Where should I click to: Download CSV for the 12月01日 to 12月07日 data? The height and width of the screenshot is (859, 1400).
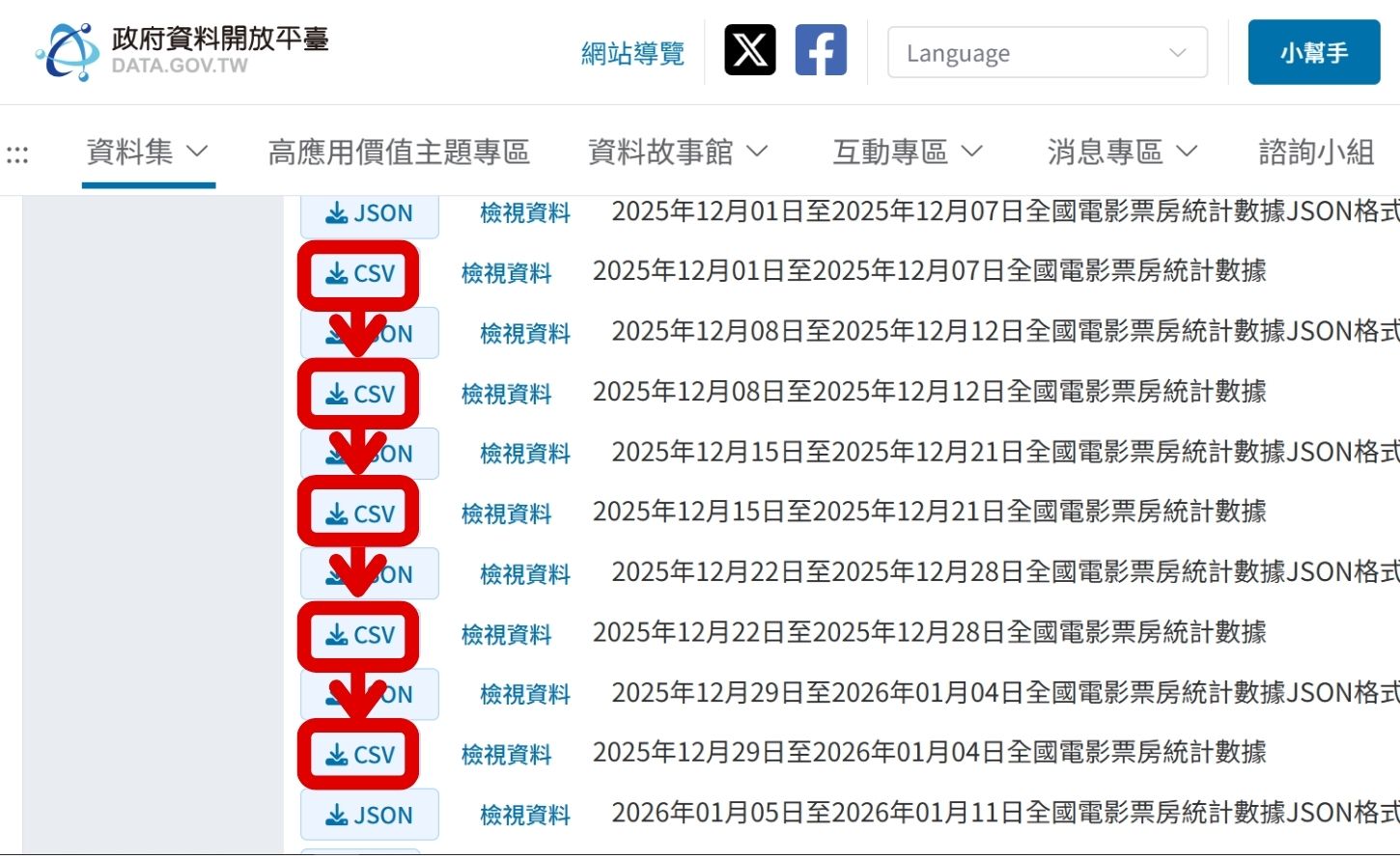click(359, 274)
